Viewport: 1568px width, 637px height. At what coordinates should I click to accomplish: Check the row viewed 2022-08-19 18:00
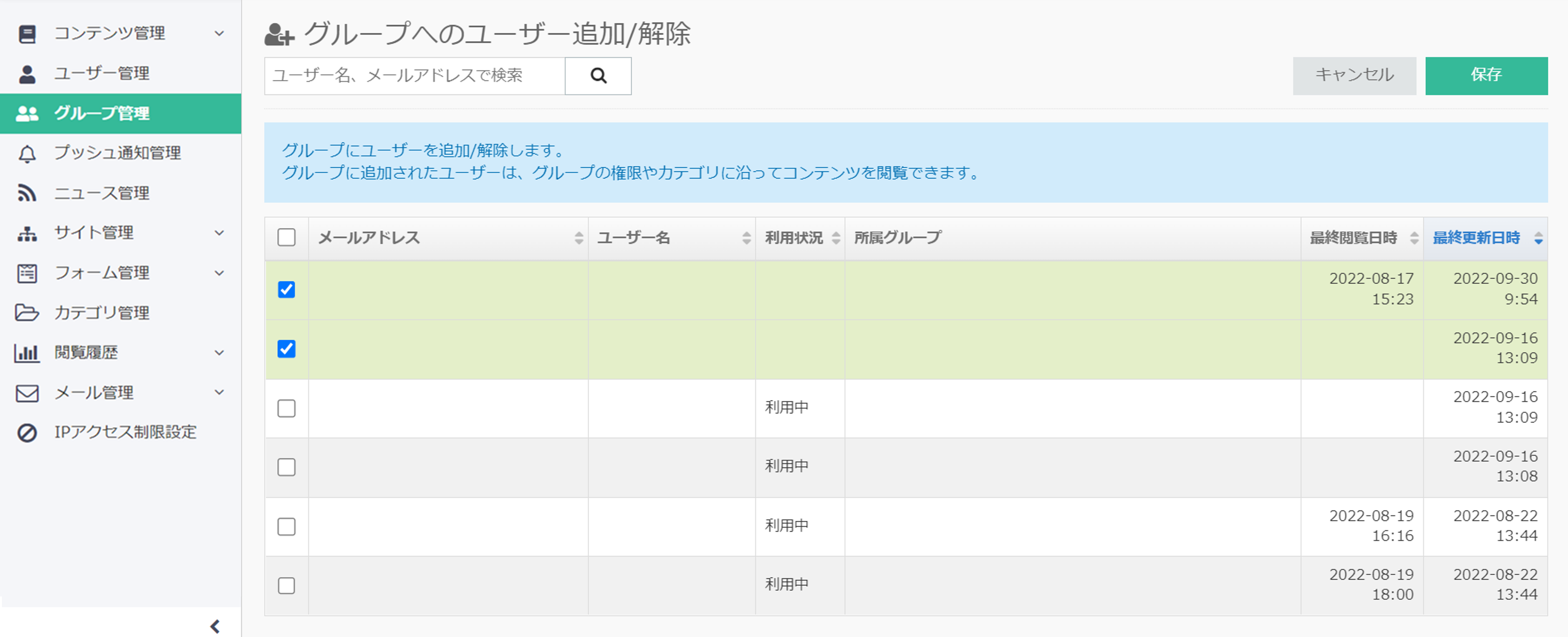[x=286, y=585]
